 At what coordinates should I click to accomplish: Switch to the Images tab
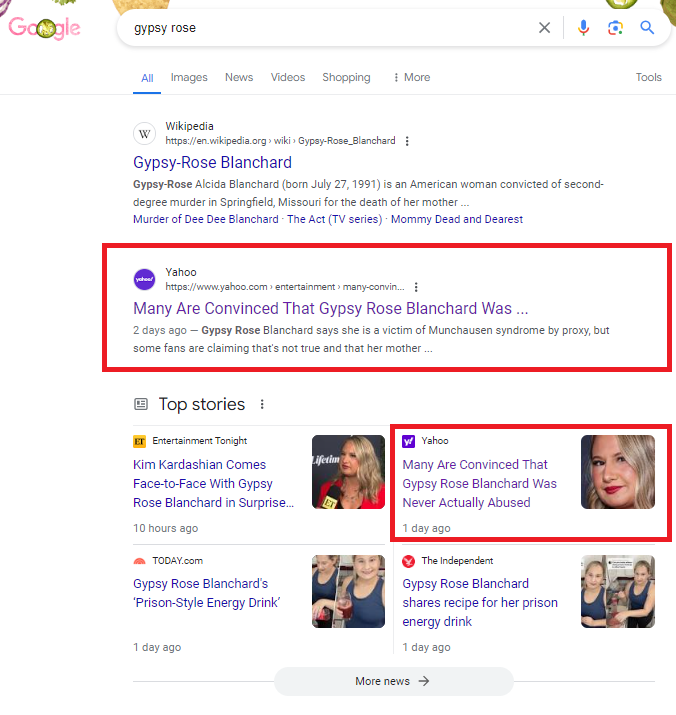pyautogui.click(x=189, y=78)
